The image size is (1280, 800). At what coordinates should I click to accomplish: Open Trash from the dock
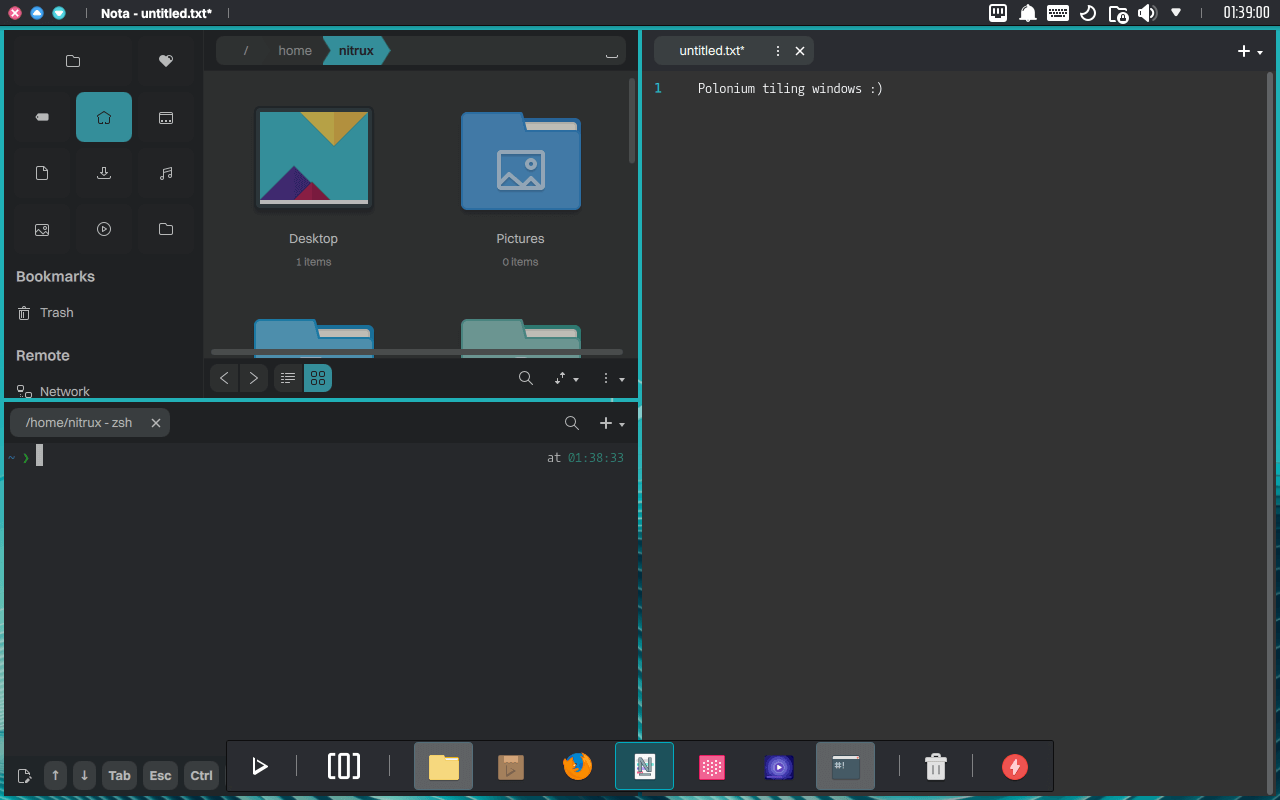934,766
